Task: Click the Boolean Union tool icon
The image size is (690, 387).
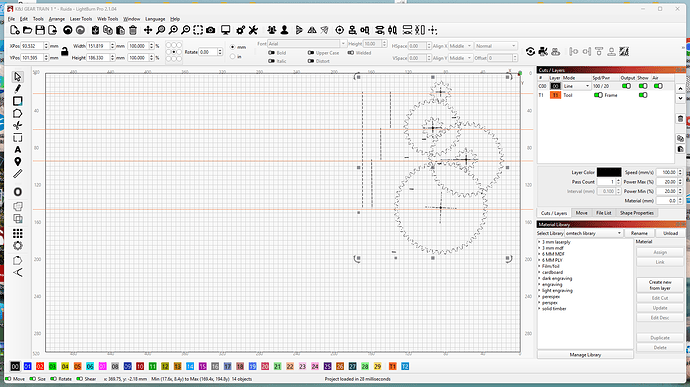Action: click(18, 206)
